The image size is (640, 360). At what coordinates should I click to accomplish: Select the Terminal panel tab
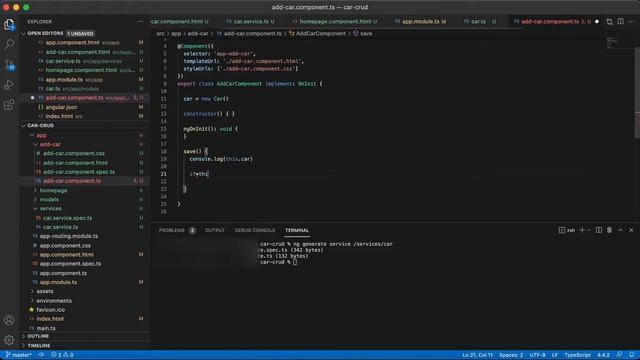pyautogui.click(x=297, y=231)
